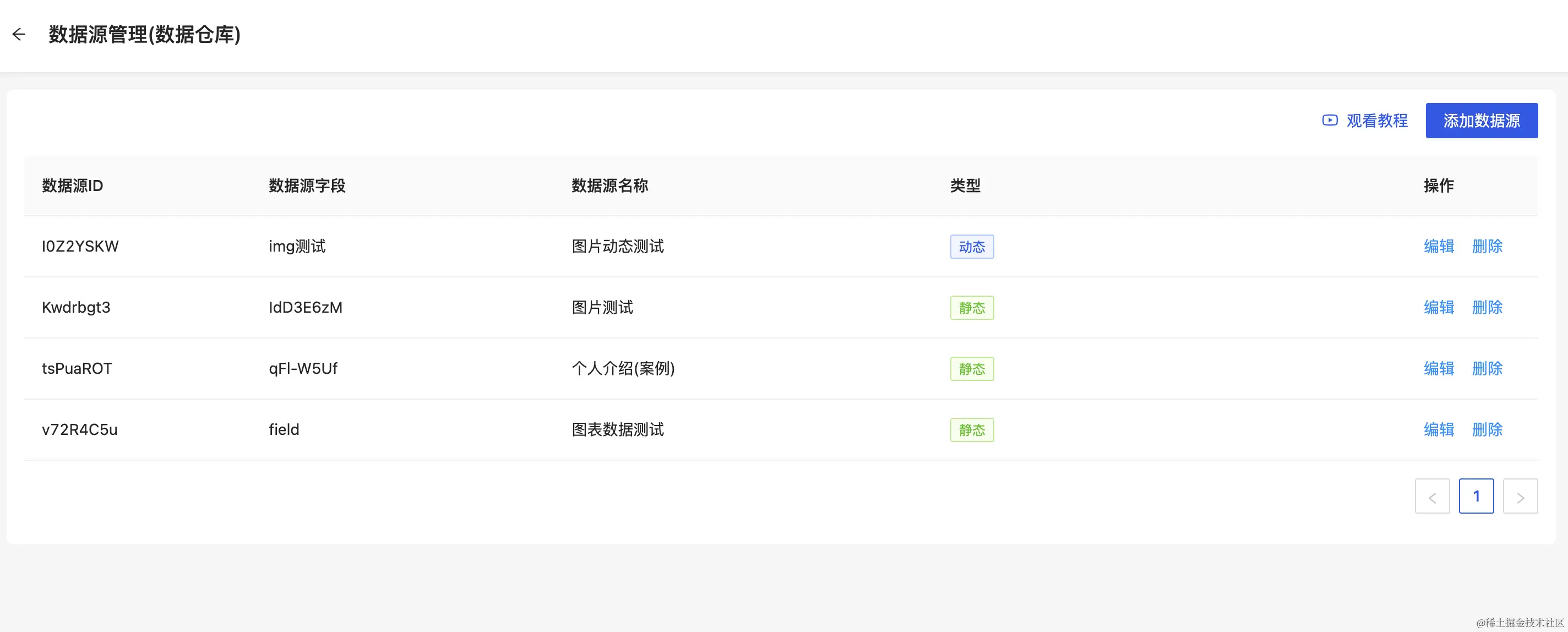Delete the tsPuaROT data source row
The width and height of the screenshot is (1568, 632).
[1487, 368]
